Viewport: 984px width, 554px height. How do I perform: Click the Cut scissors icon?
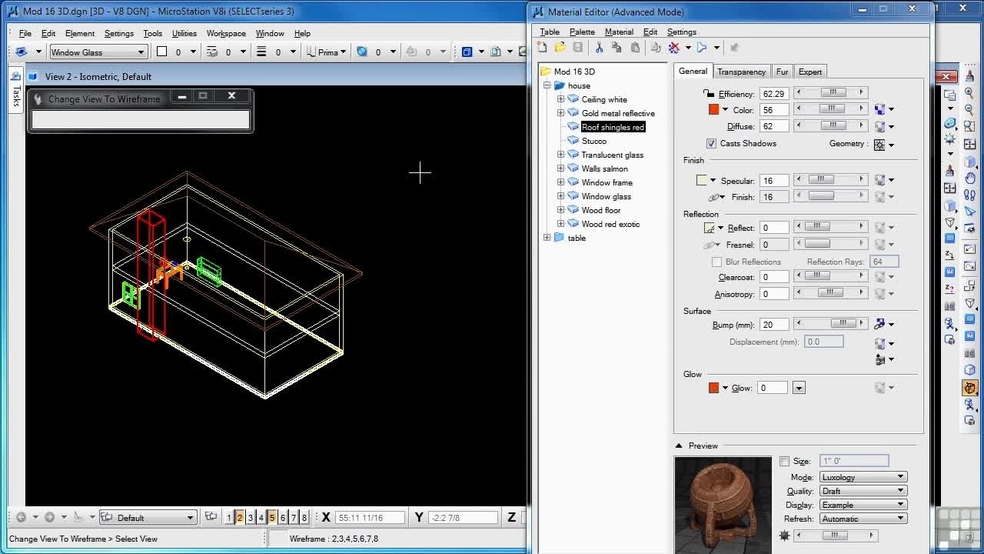[599, 48]
